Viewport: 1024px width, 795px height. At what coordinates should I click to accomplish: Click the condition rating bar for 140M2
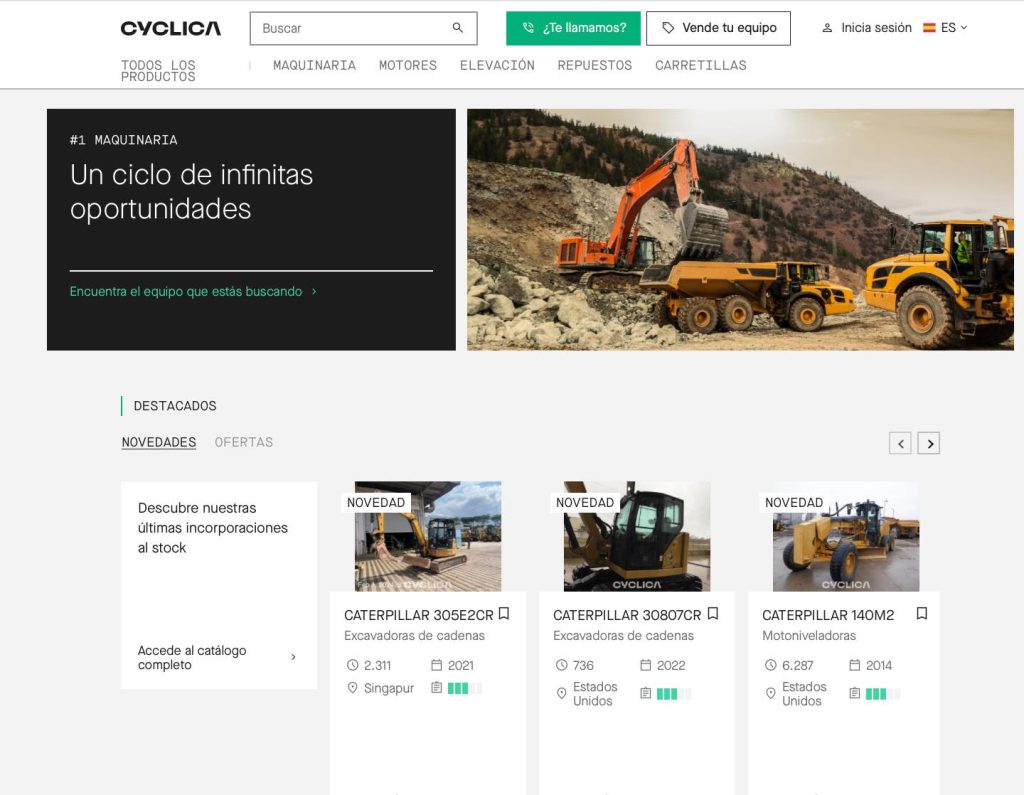883,694
